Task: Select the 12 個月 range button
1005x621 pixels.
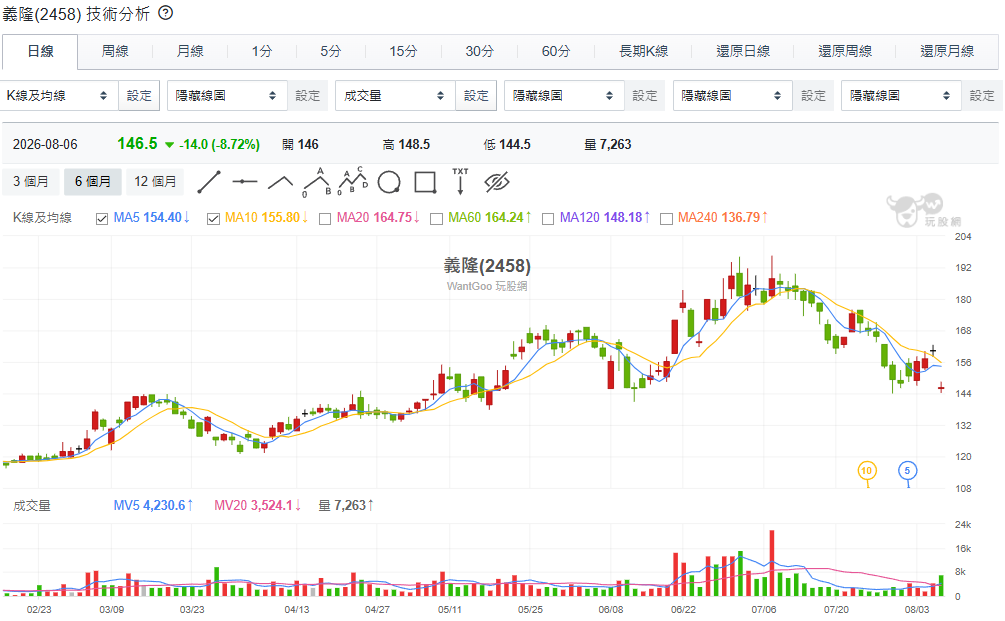Action: coord(155,181)
